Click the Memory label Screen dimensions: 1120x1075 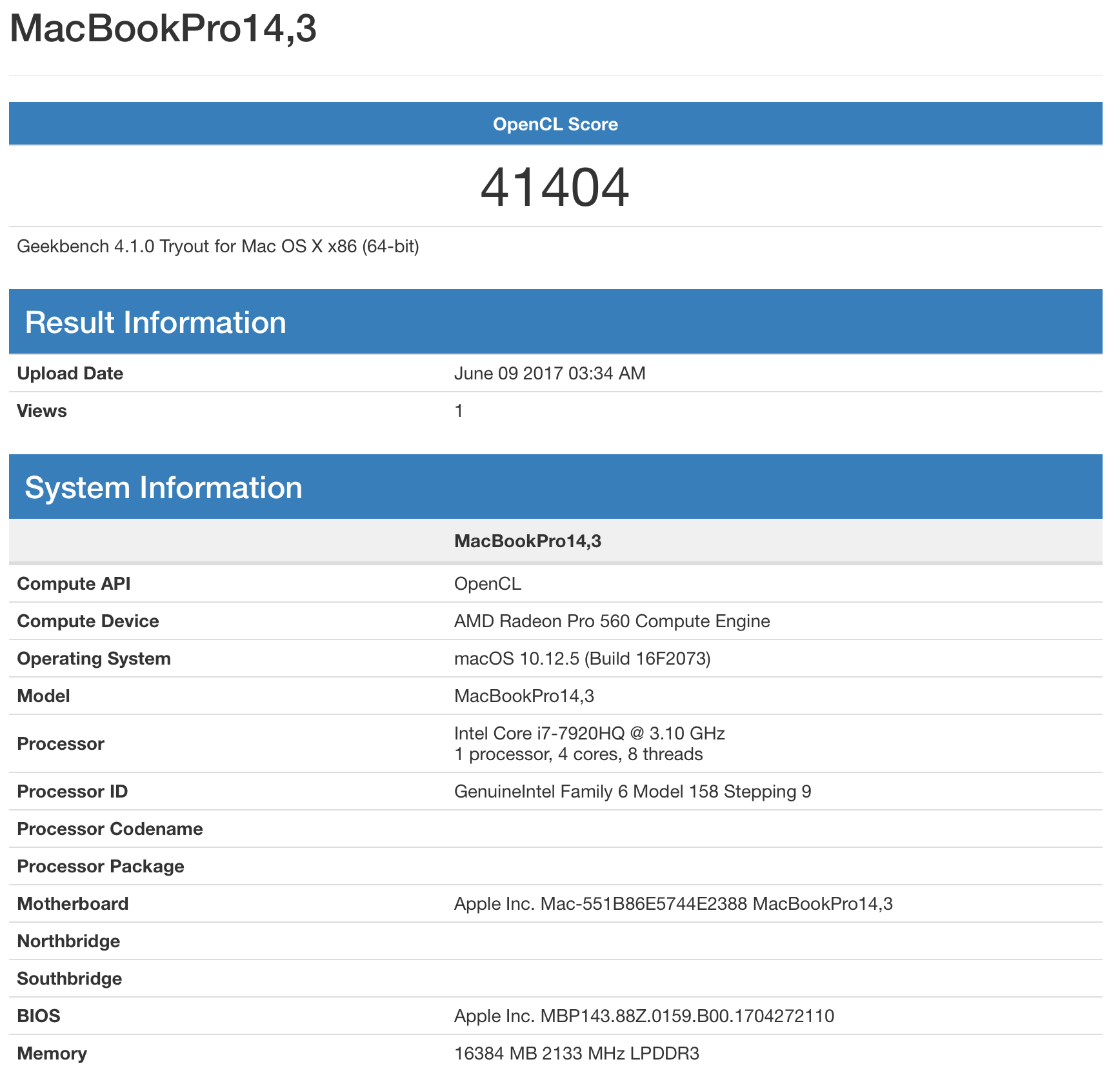52,1054
